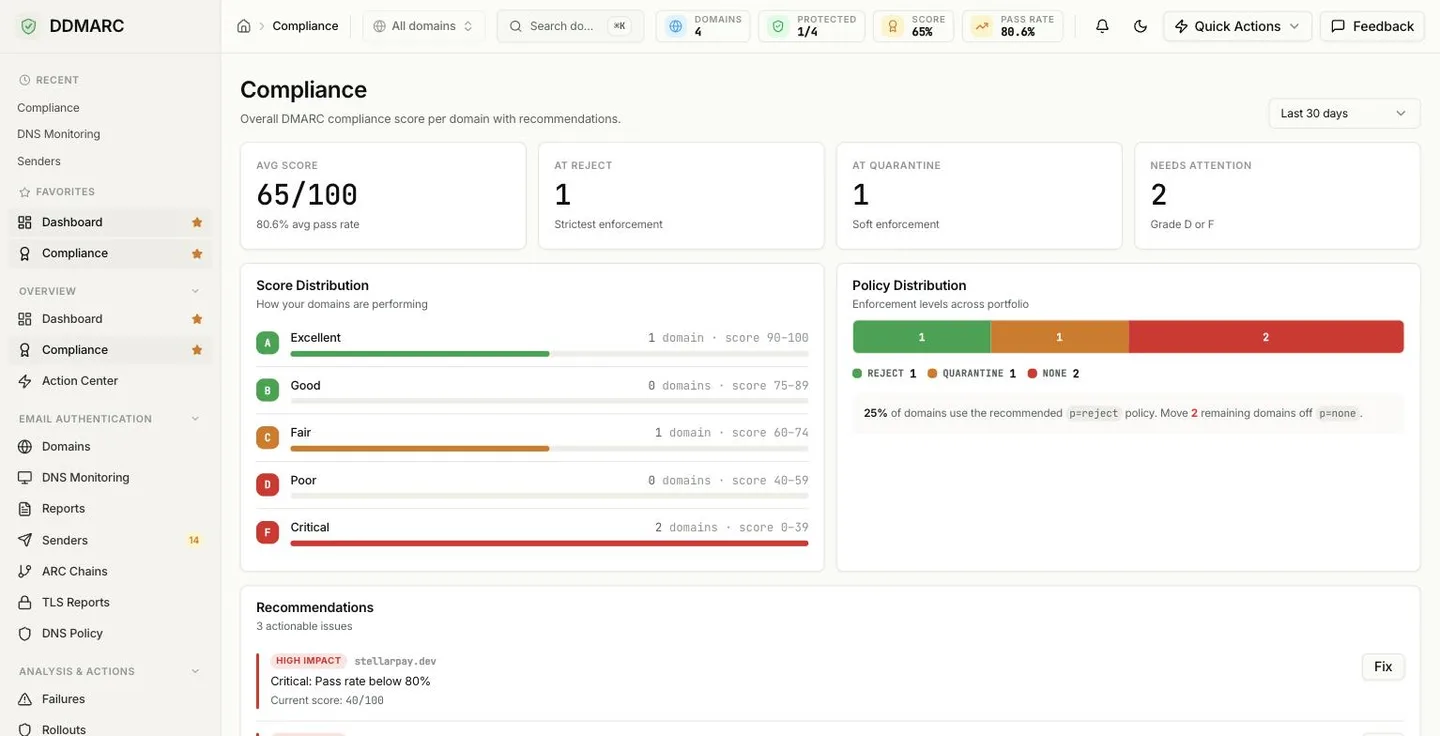Click the TLS Reports lock icon
This screenshot has height=736, width=1440.
pos(25,602)
